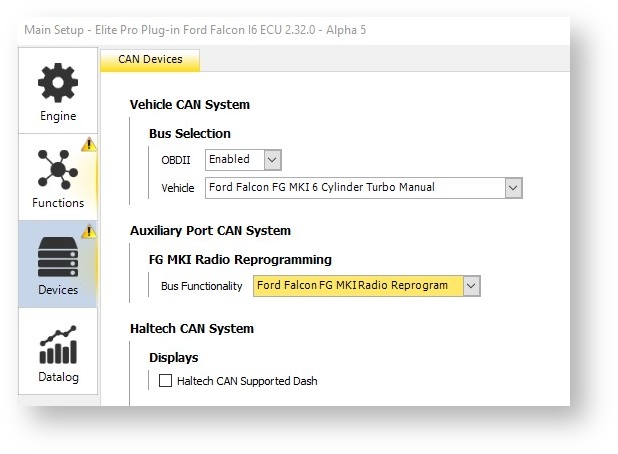Screen dimensions: 618x454
Task: Click the warning icon on Functions
Action: (89, 144)
